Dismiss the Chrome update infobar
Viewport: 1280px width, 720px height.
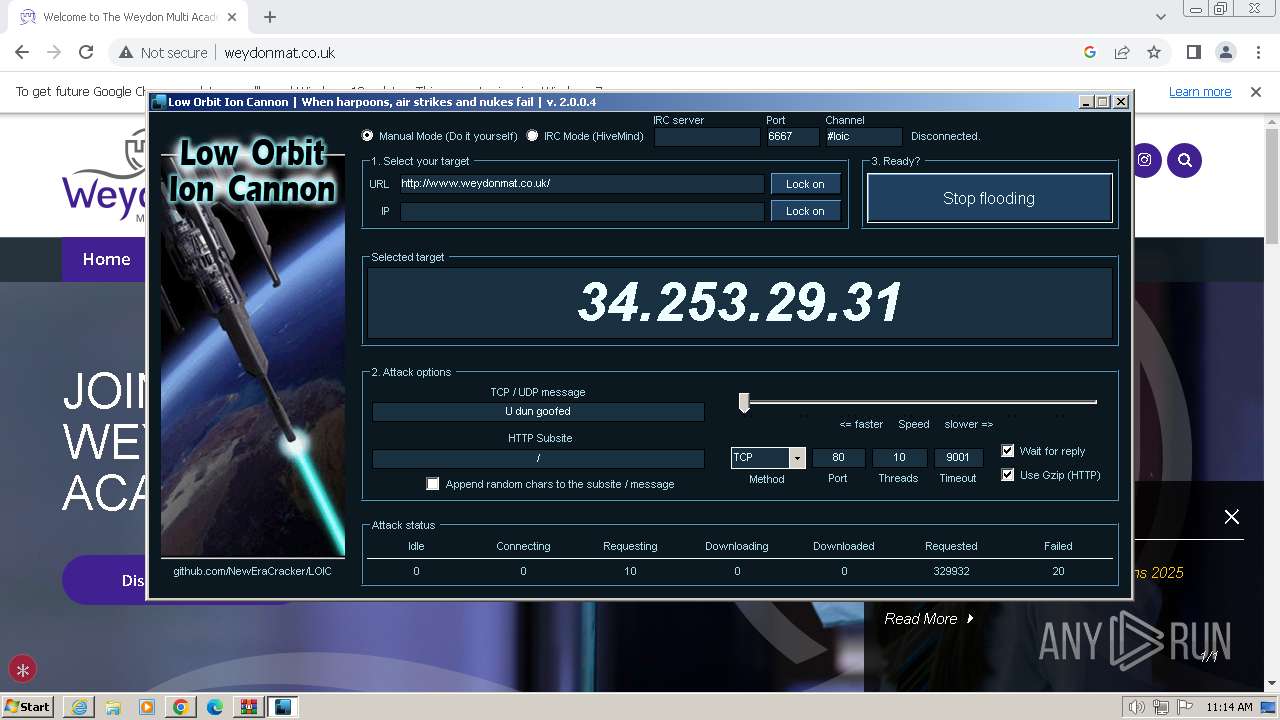(1256, 91)
